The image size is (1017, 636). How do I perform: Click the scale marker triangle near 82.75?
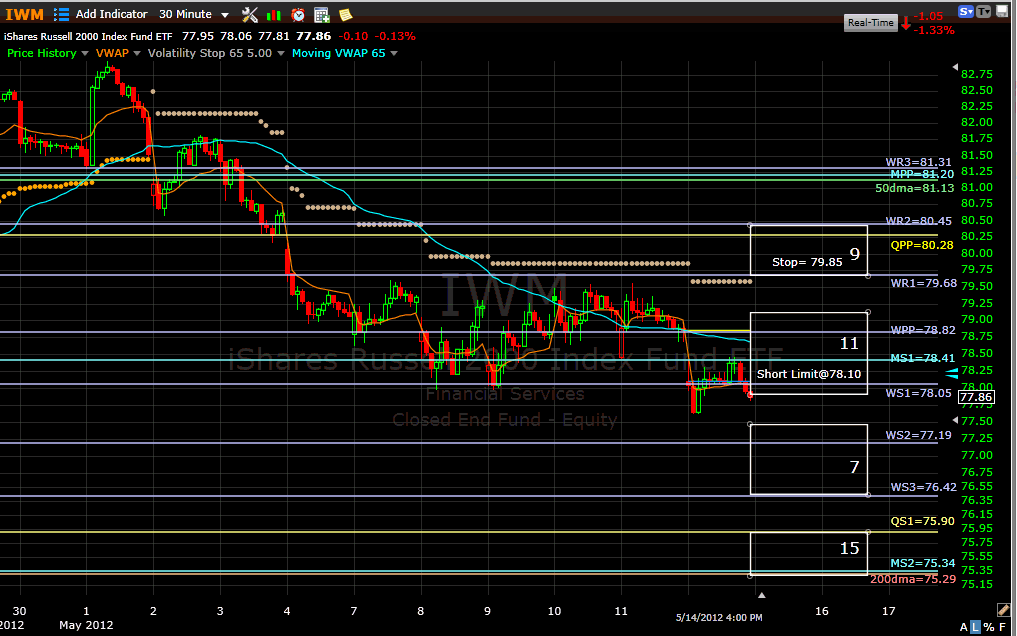(955, 67)
